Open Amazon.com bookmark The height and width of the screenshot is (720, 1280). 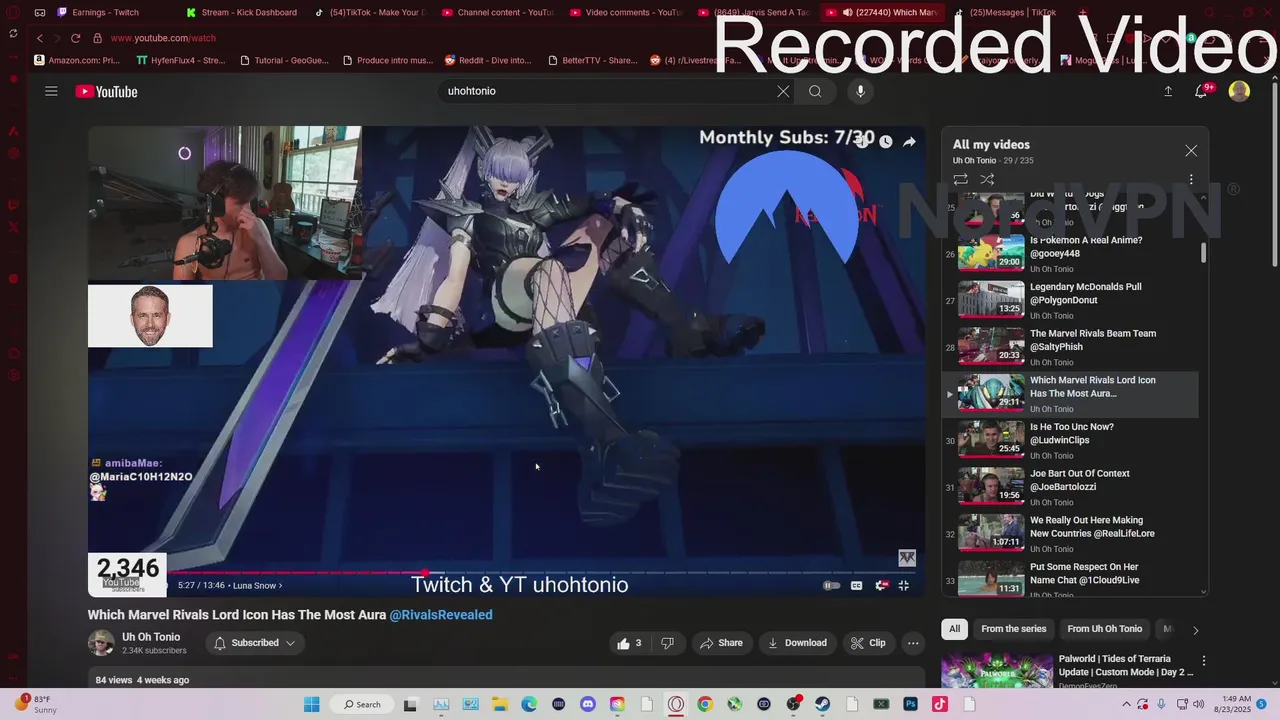77,60
